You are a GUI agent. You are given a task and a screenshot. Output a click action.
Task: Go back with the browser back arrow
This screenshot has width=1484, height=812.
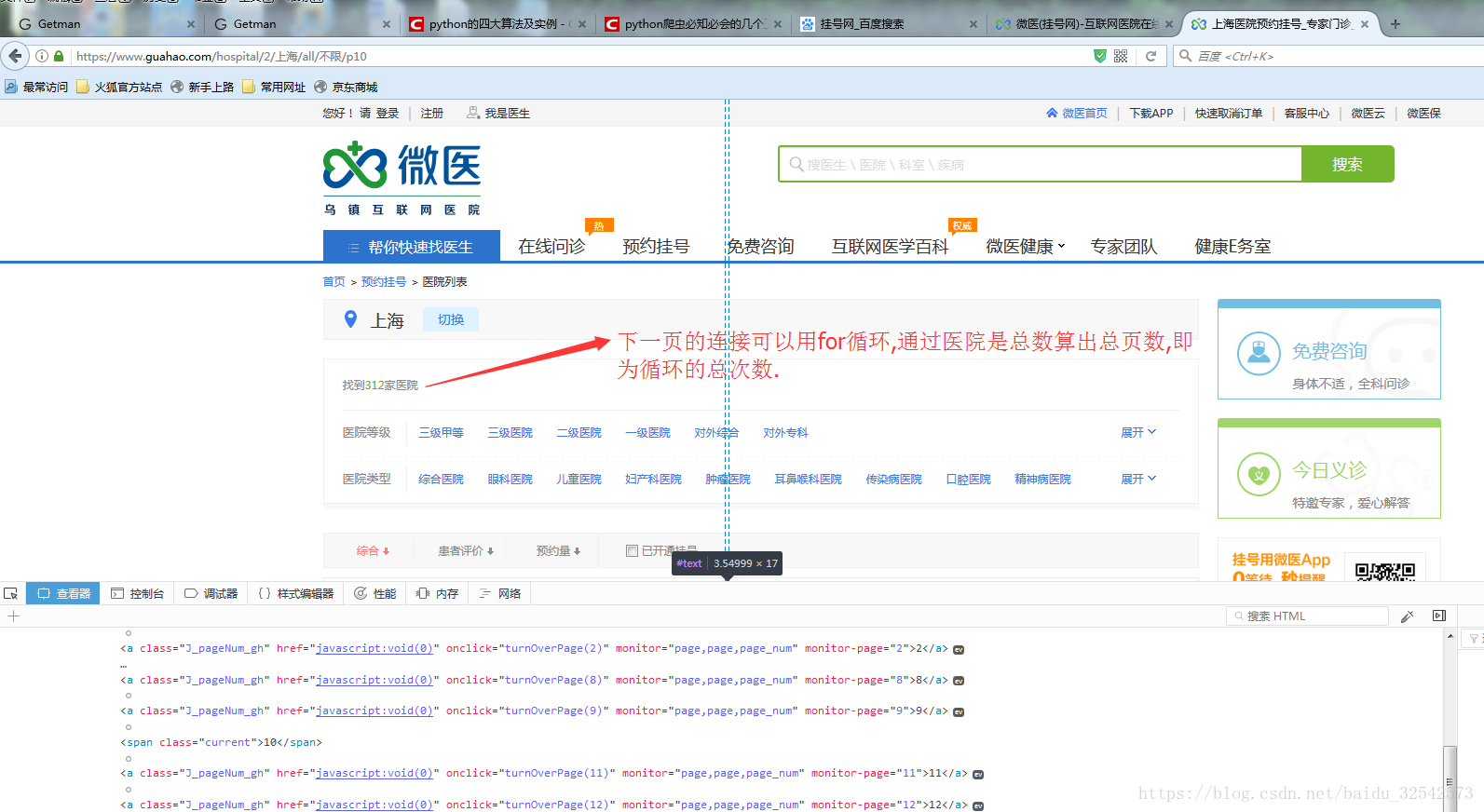[x=15, y=56]
